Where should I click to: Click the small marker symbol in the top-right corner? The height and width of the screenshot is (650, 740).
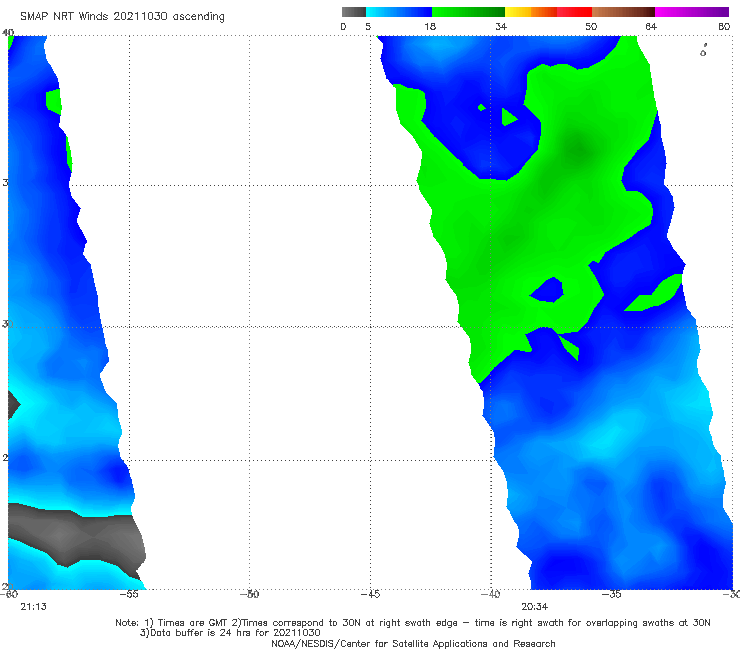[703, 50]
